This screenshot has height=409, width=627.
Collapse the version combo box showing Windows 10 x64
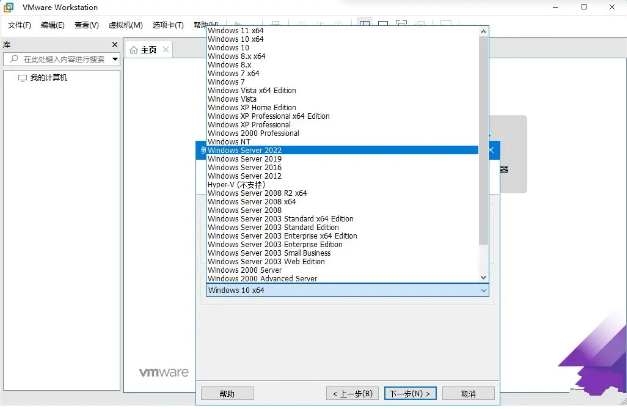click(483, 290)
